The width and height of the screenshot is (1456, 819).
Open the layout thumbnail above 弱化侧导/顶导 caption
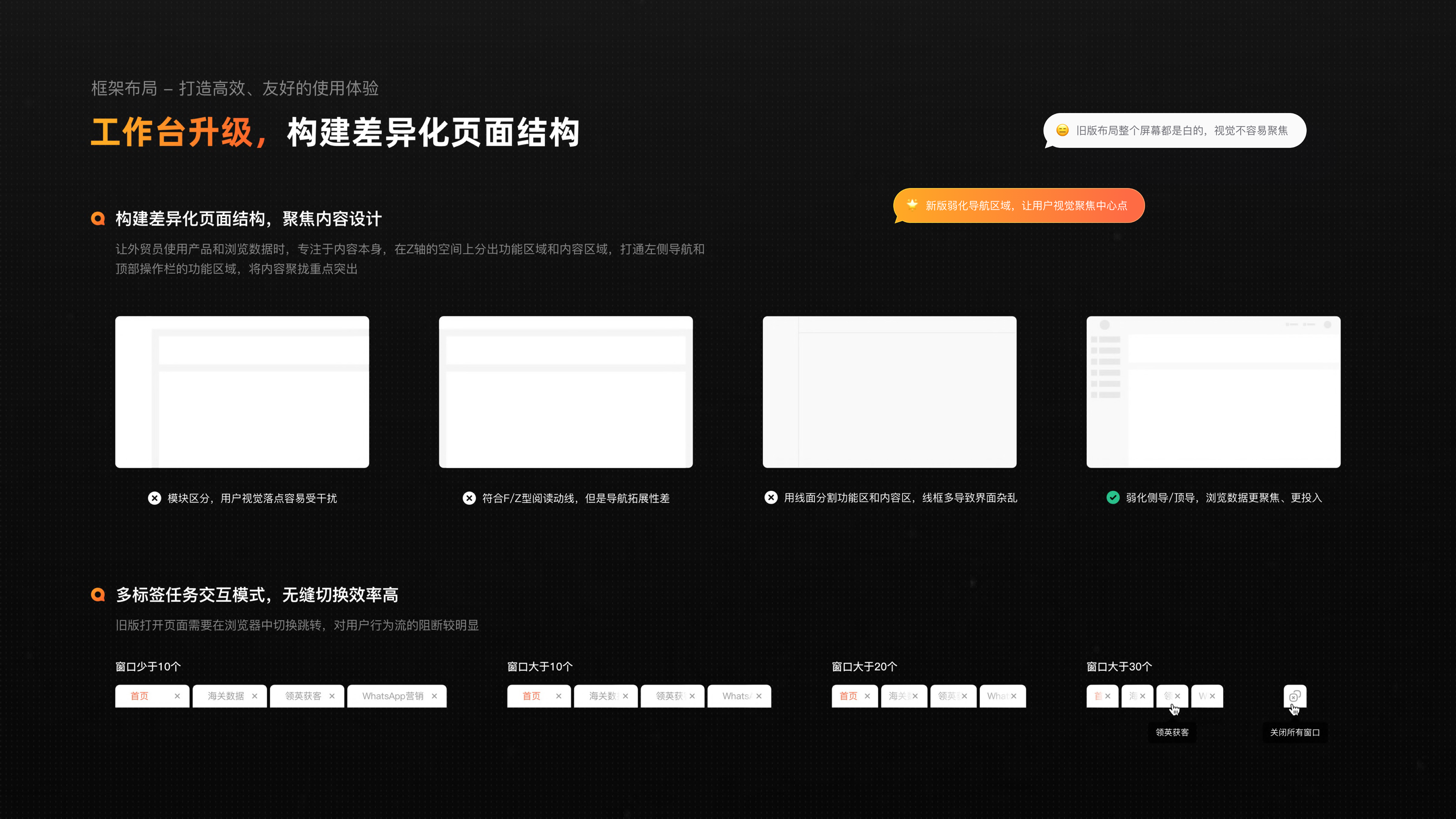(x=1214, y=392)
